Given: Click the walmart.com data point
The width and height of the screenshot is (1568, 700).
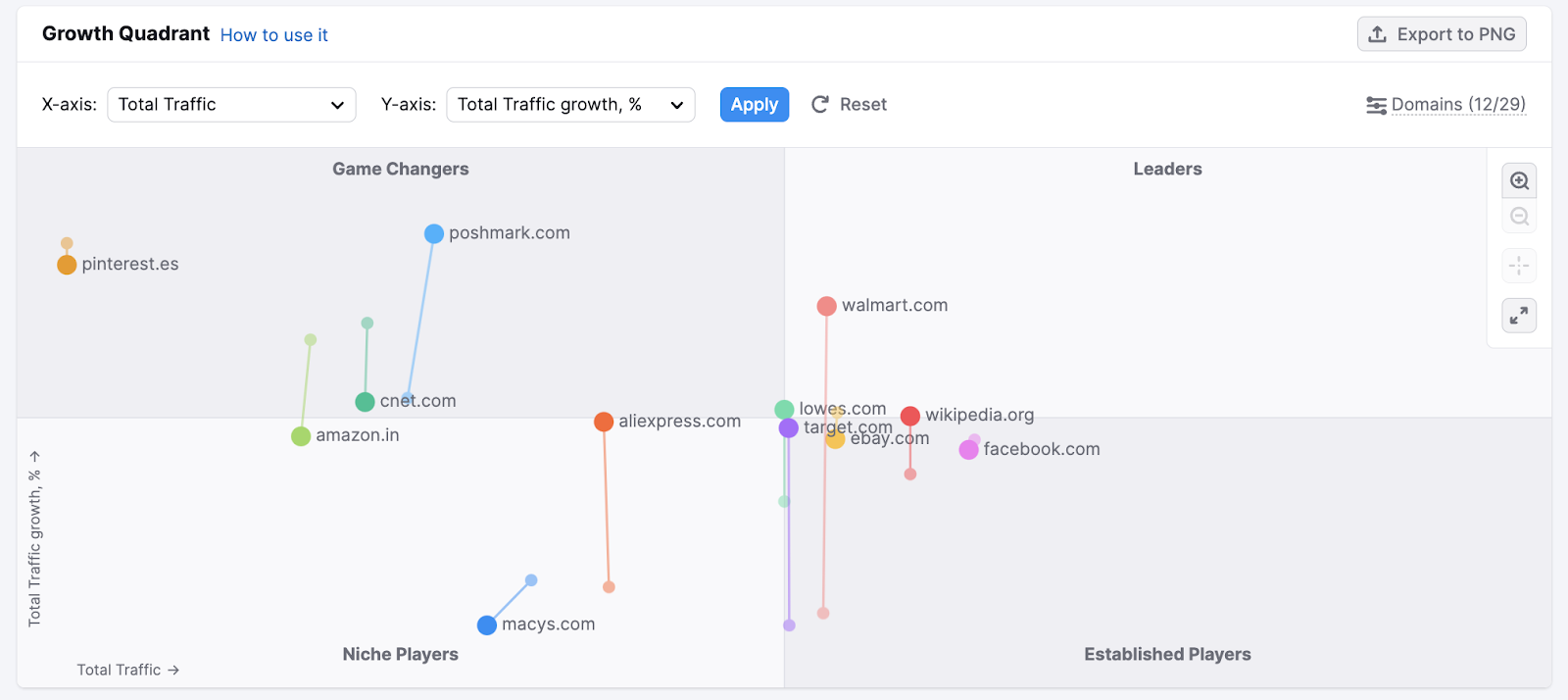Looking at the screenshot, I should coord(827,306).
